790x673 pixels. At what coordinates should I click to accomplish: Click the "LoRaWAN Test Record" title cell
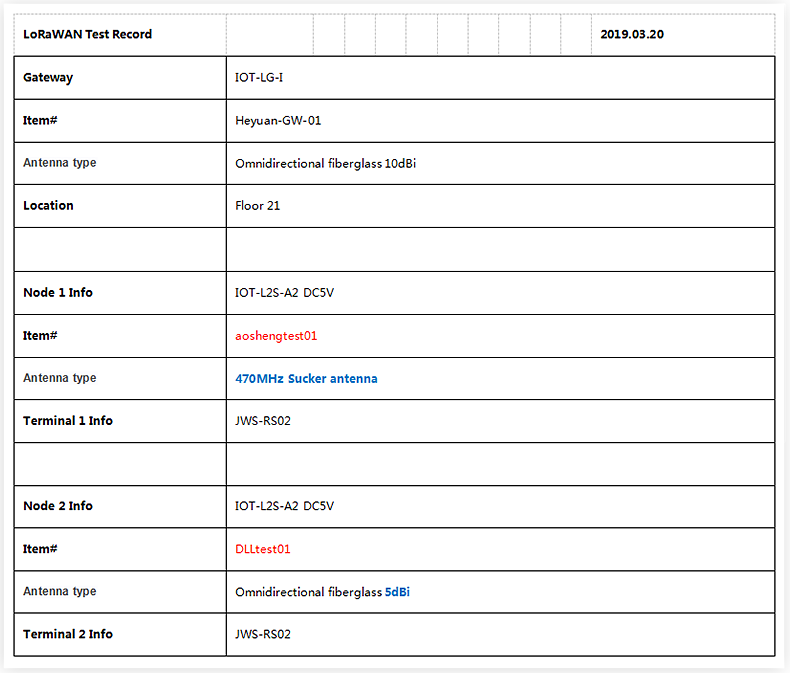coord(88,34)
